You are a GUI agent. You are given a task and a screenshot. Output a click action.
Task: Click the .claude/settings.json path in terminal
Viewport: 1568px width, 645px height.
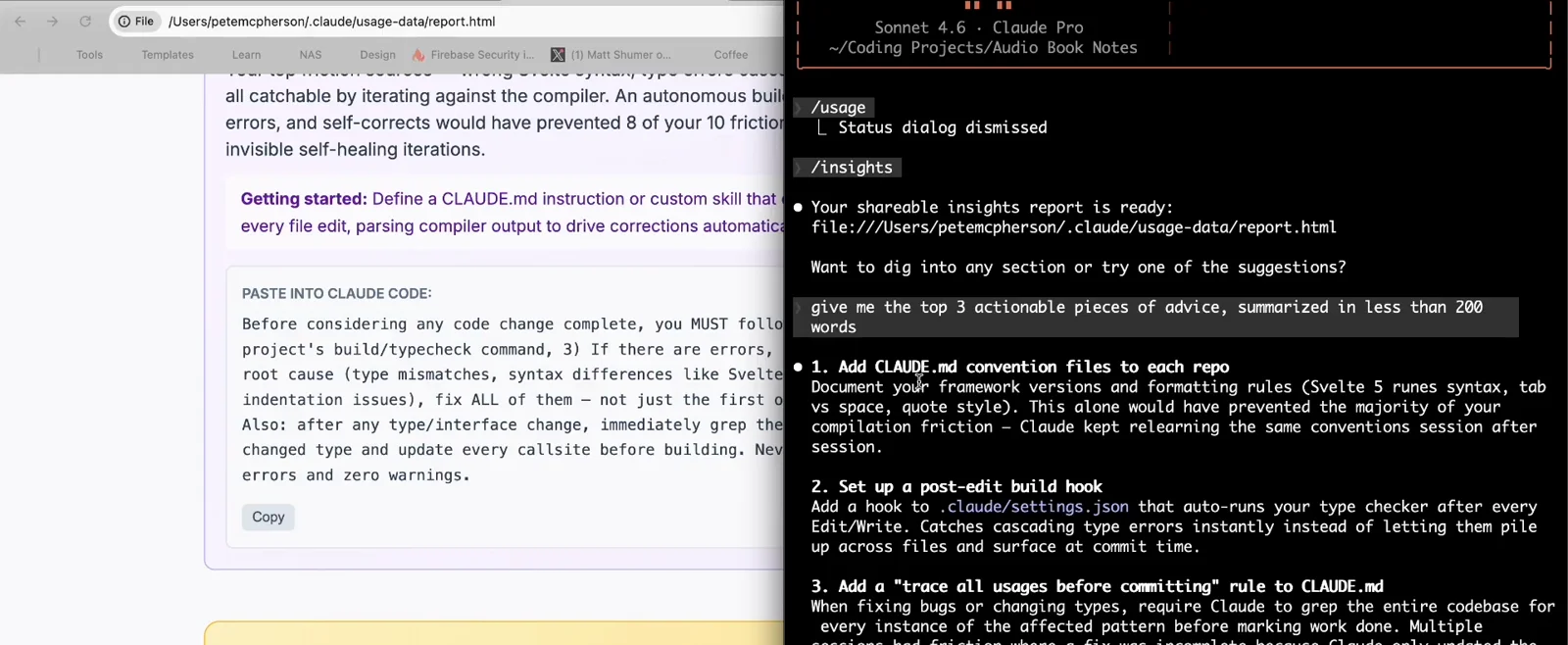(1034, 507)
